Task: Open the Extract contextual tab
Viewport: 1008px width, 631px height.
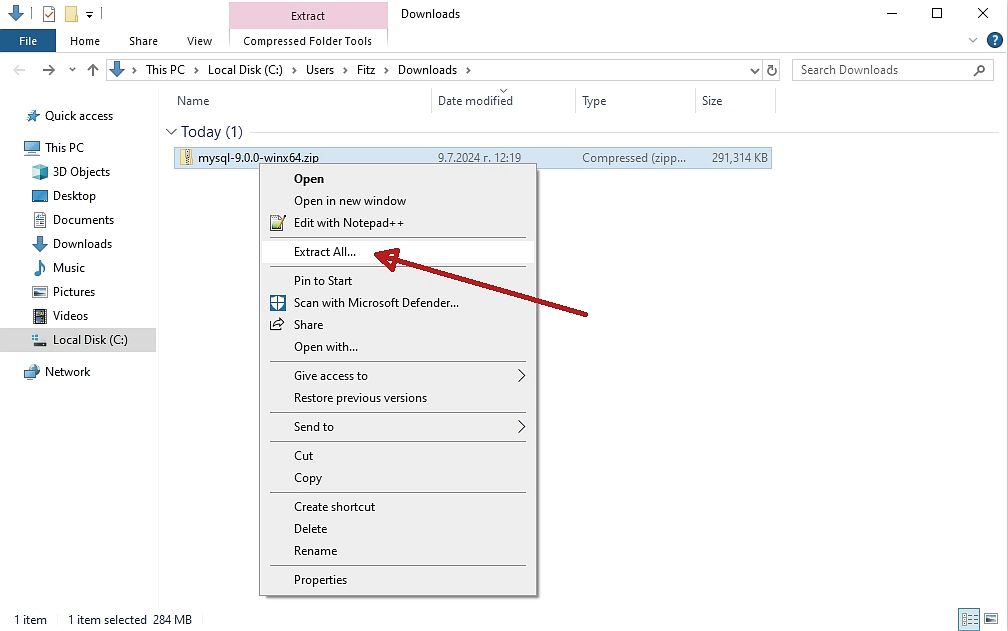Action: pos(308,16)
